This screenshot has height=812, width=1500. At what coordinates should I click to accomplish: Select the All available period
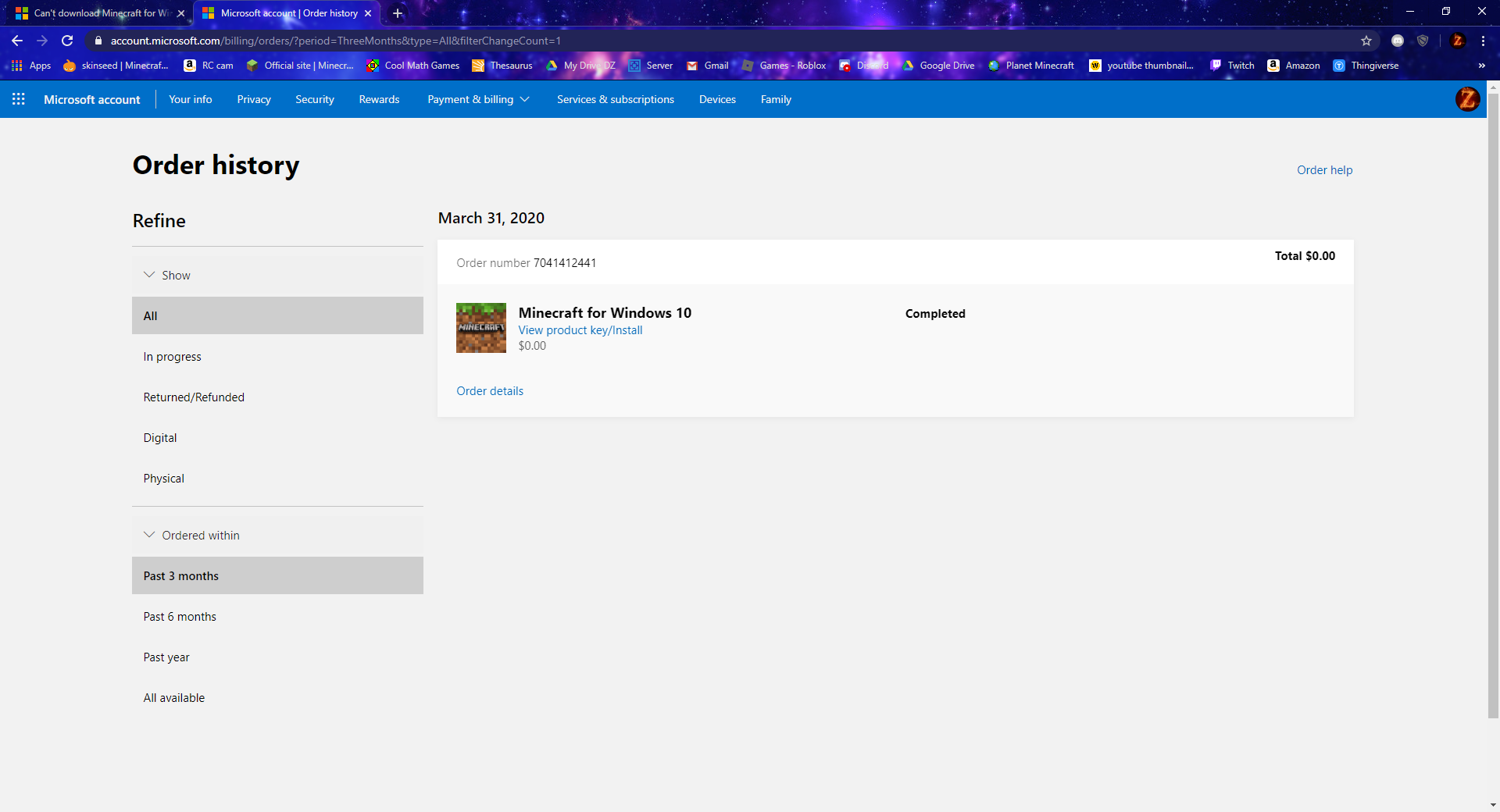pos(277,698)
